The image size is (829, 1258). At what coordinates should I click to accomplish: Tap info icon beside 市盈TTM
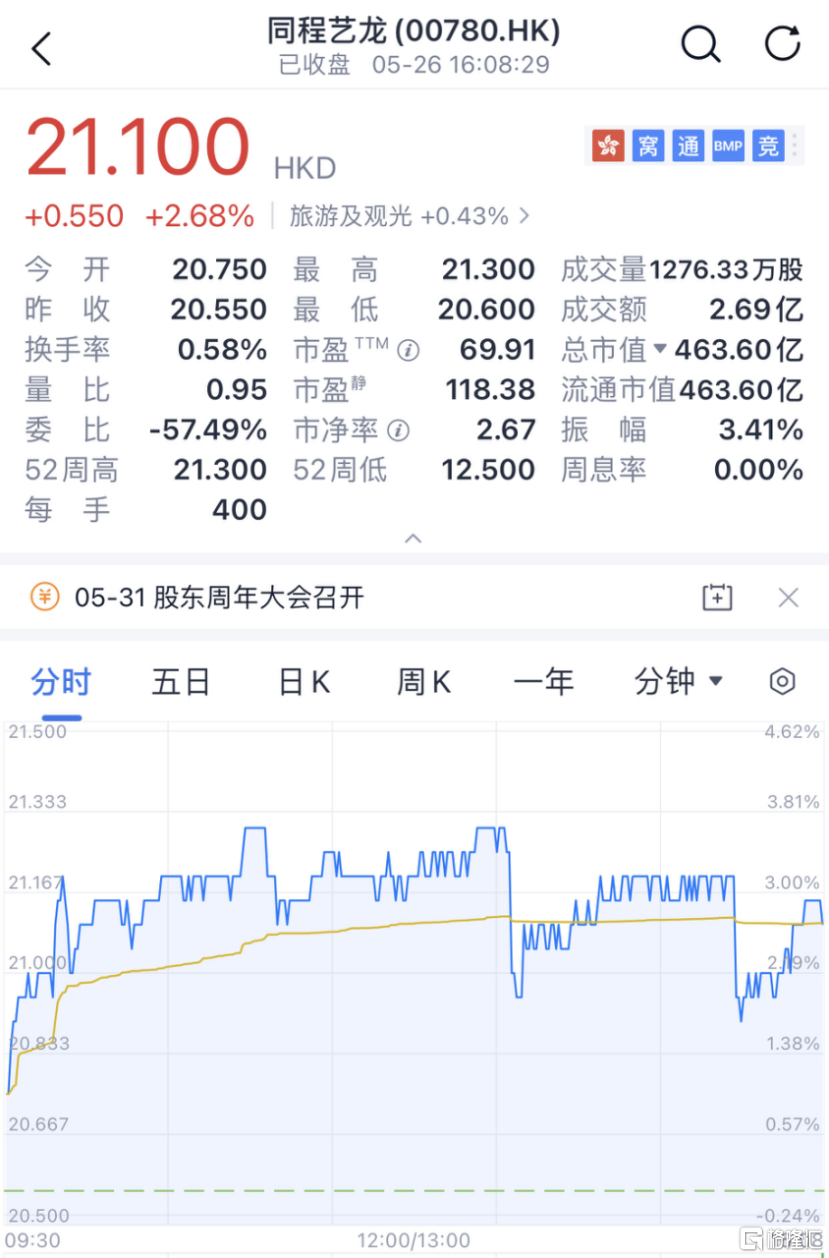point(408,351)
